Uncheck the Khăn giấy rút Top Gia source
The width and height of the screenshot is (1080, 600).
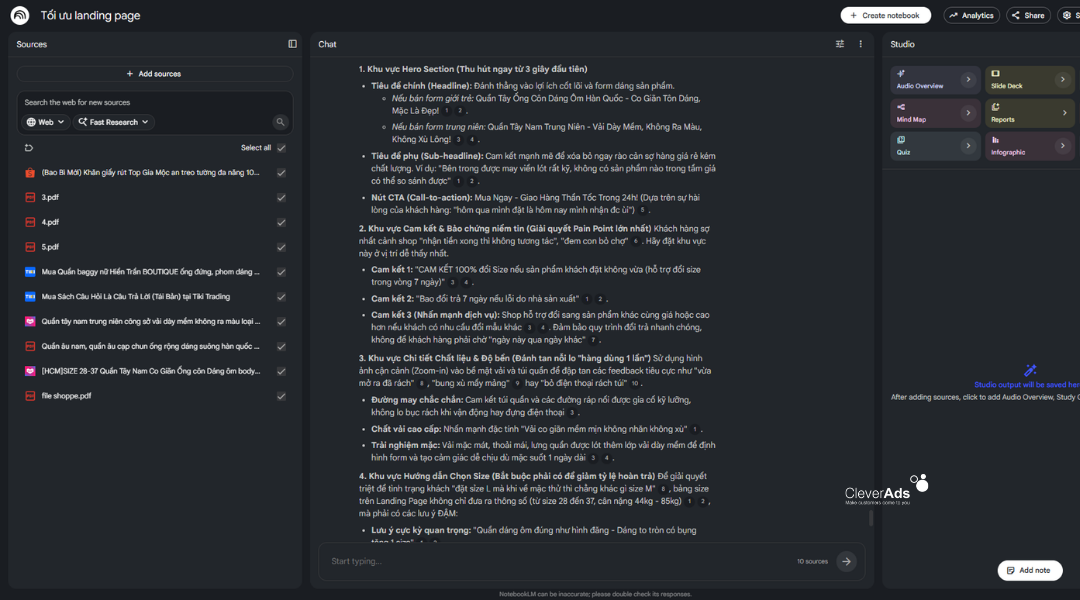[281, 173]
